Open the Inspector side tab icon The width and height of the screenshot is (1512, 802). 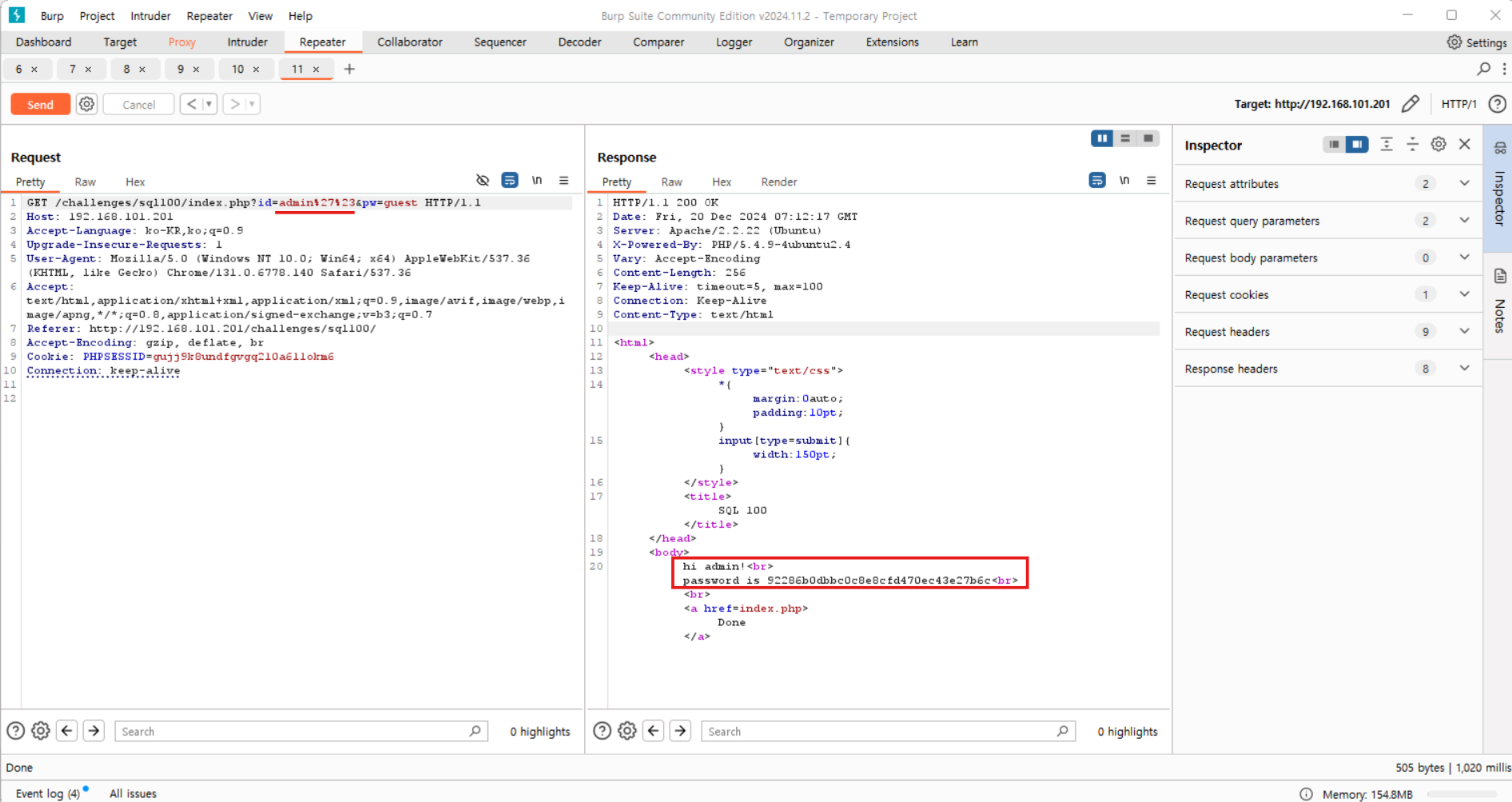click(1500, 148)
